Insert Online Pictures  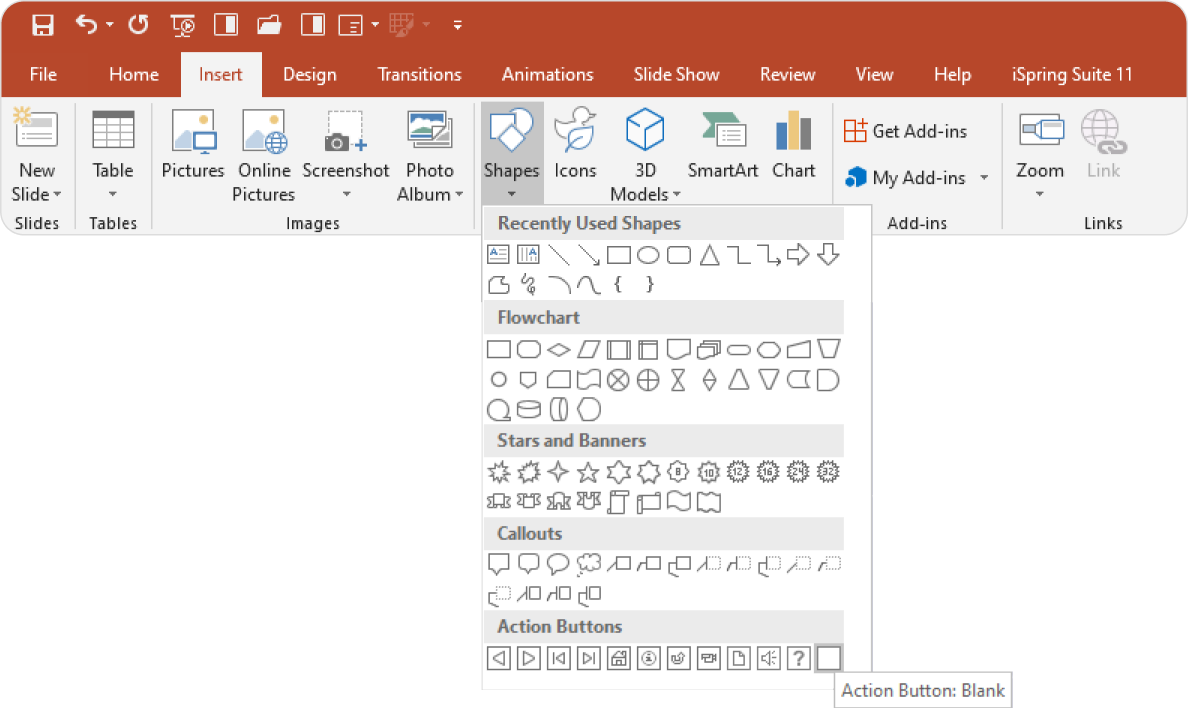pyautogui.click(x=263, y=155)
